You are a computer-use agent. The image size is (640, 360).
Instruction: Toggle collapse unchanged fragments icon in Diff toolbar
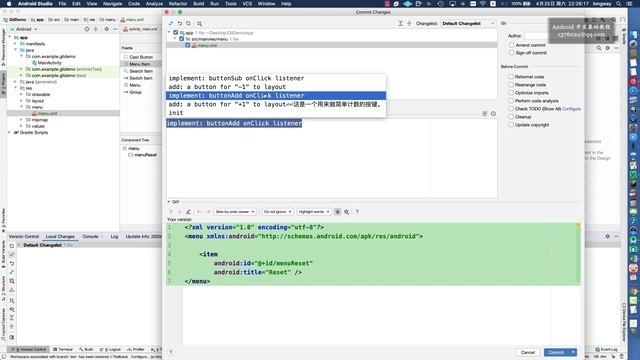(338, 212)
